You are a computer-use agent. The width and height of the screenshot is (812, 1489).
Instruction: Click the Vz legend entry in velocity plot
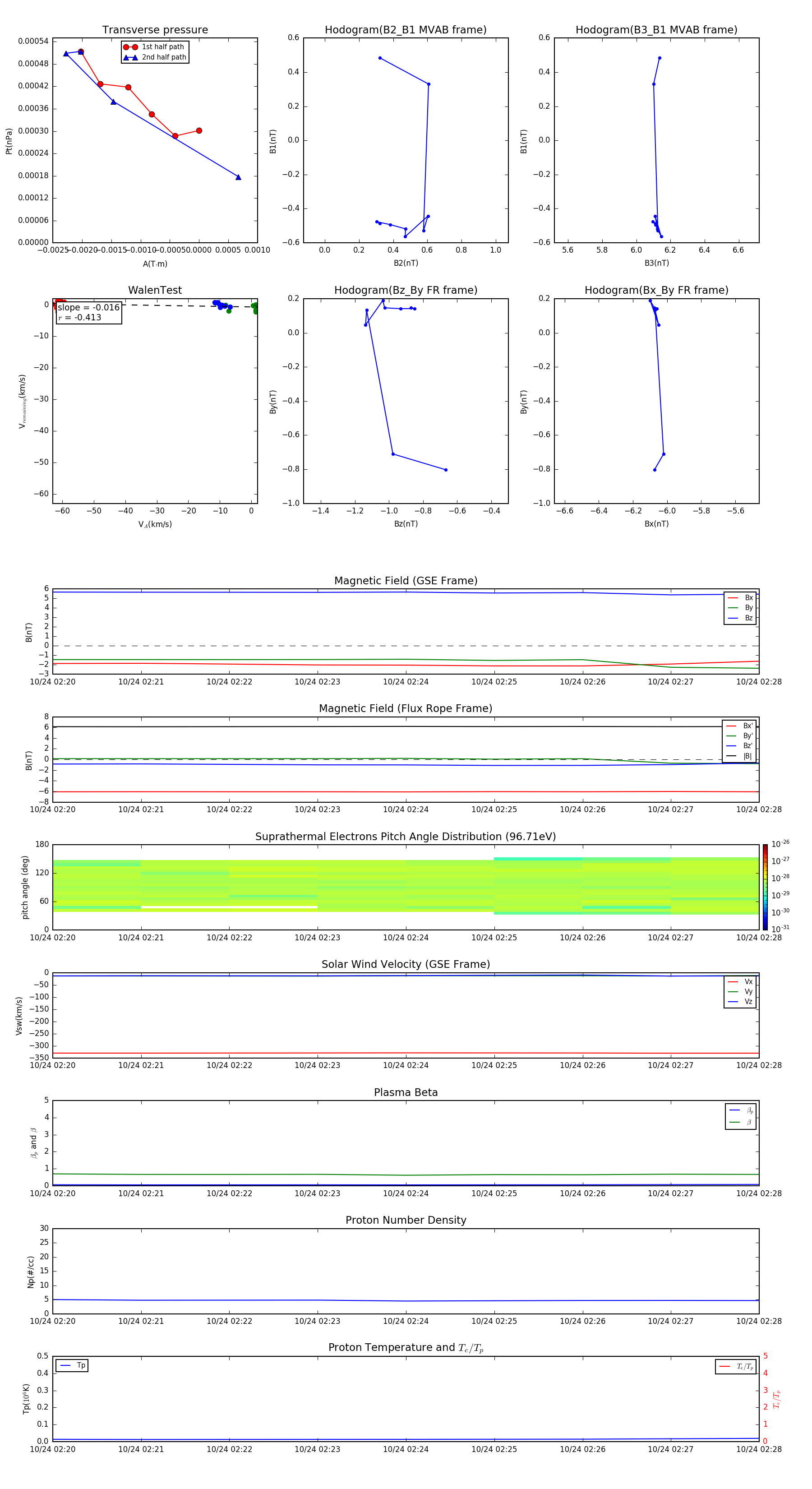pos(740,1001)
